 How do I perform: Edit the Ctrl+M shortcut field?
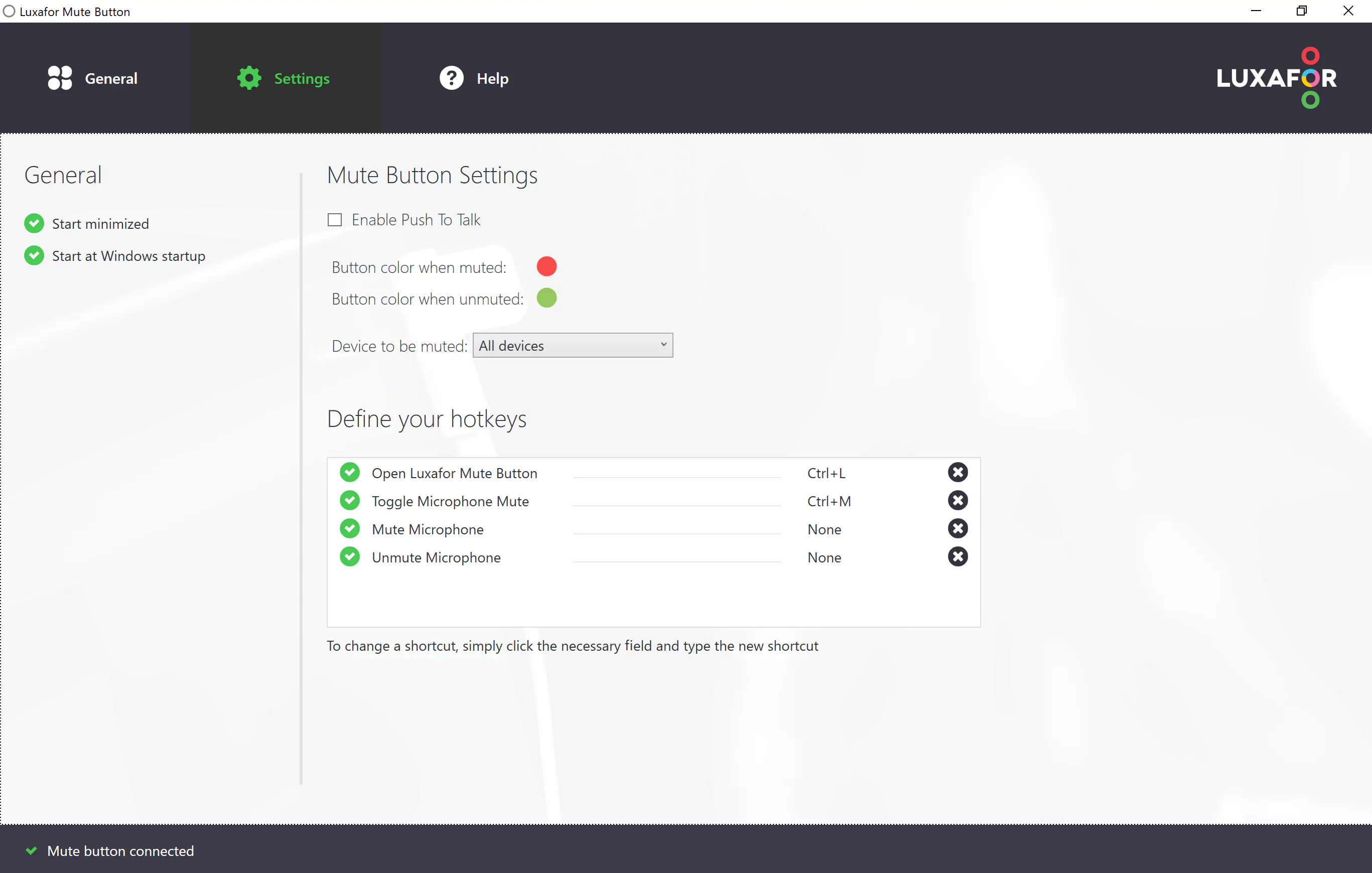(x=829, y=501)
